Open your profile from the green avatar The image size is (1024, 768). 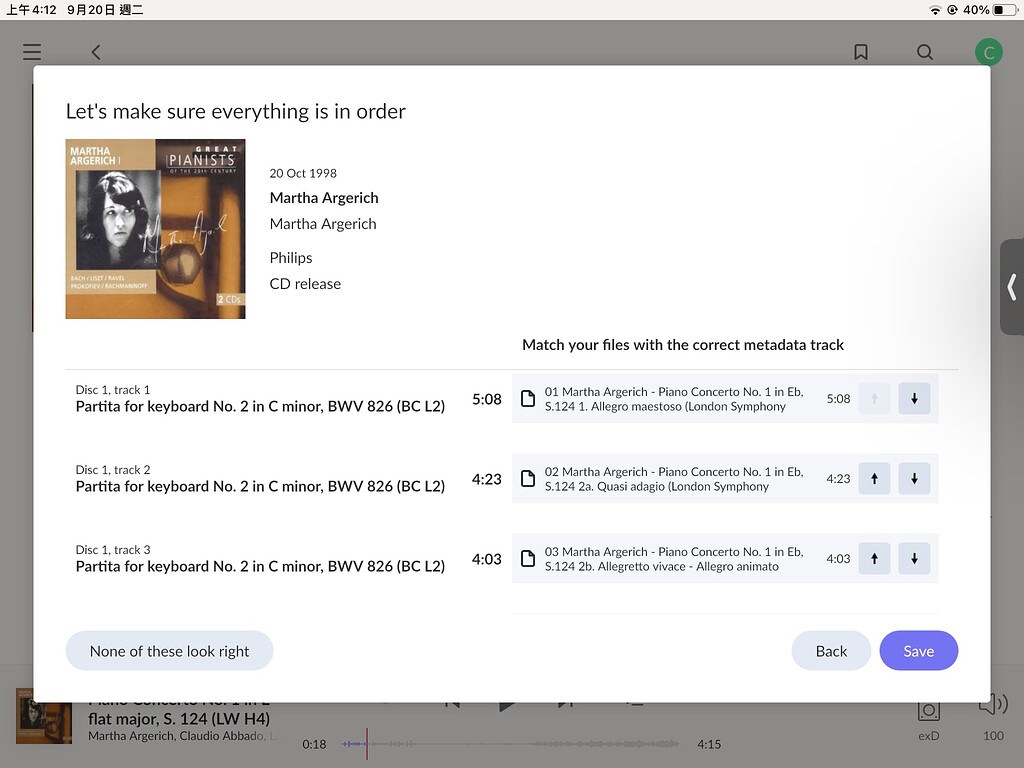[988, 51]
